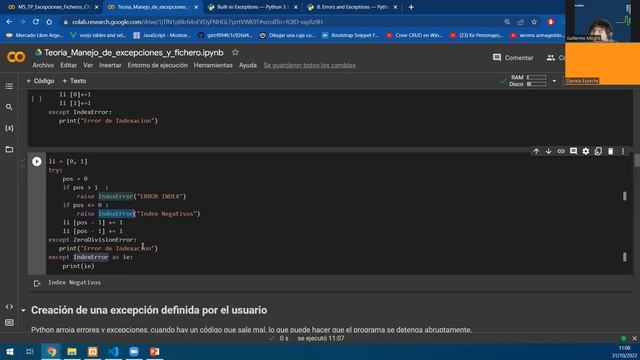Move cell down with arrow icon
Viewport: 640px width, 360px height.
click(549, 151)
